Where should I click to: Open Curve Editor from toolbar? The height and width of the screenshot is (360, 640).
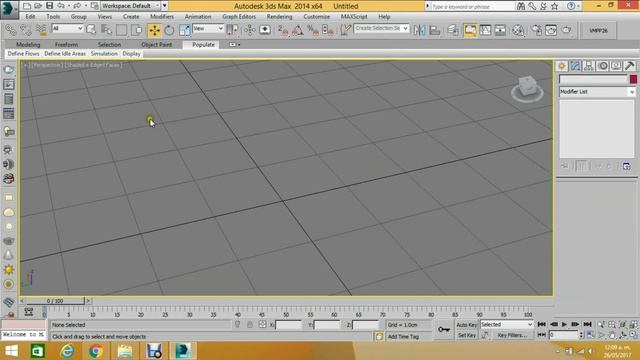(x=485, y=30)
